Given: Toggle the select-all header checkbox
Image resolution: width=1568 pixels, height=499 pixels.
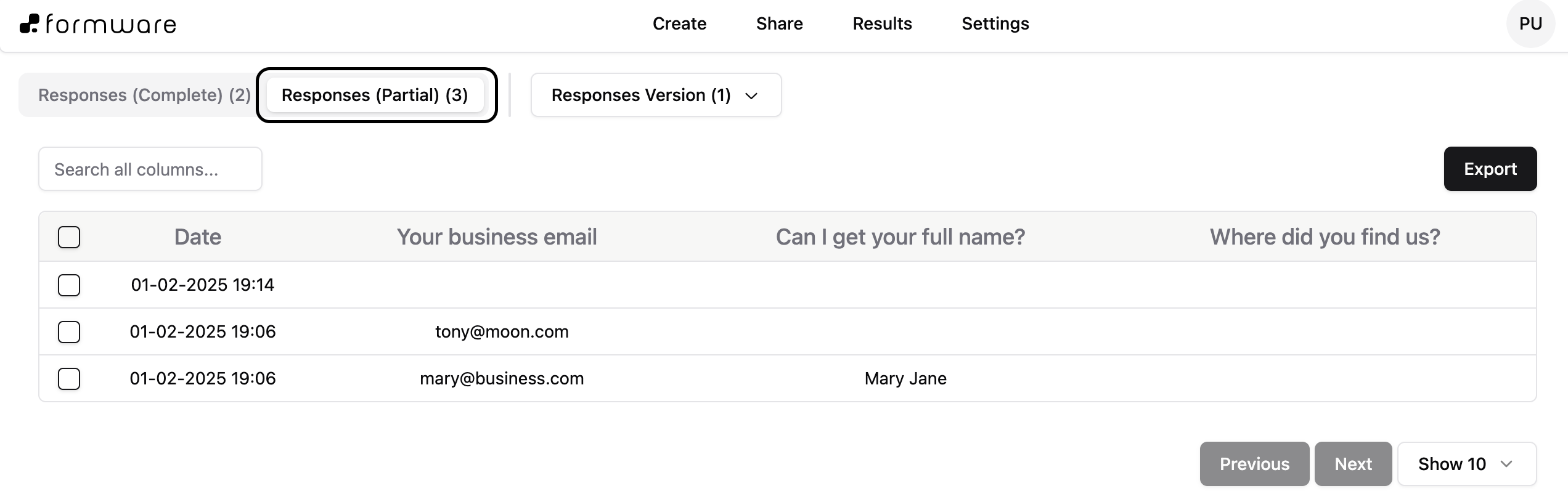Looking at the screenshot, I should [69, 237].
